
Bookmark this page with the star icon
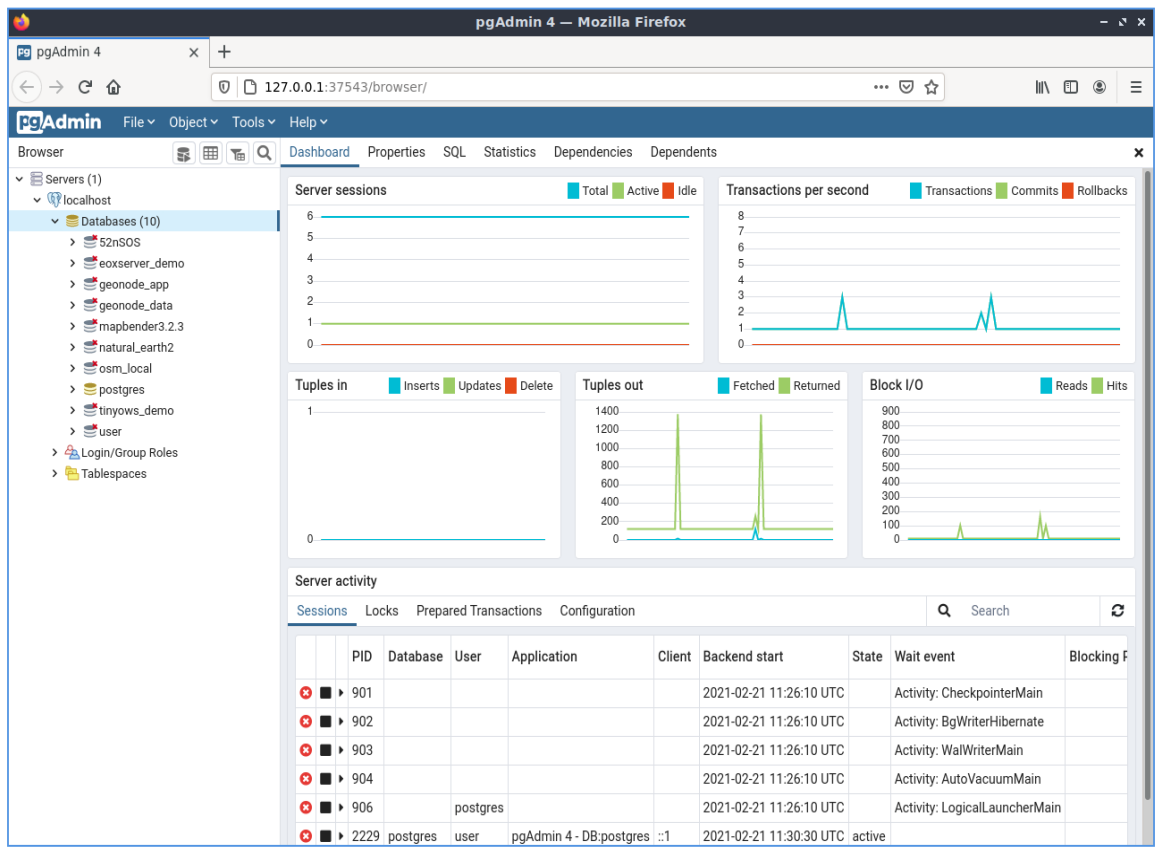click(x=932, y=87)
